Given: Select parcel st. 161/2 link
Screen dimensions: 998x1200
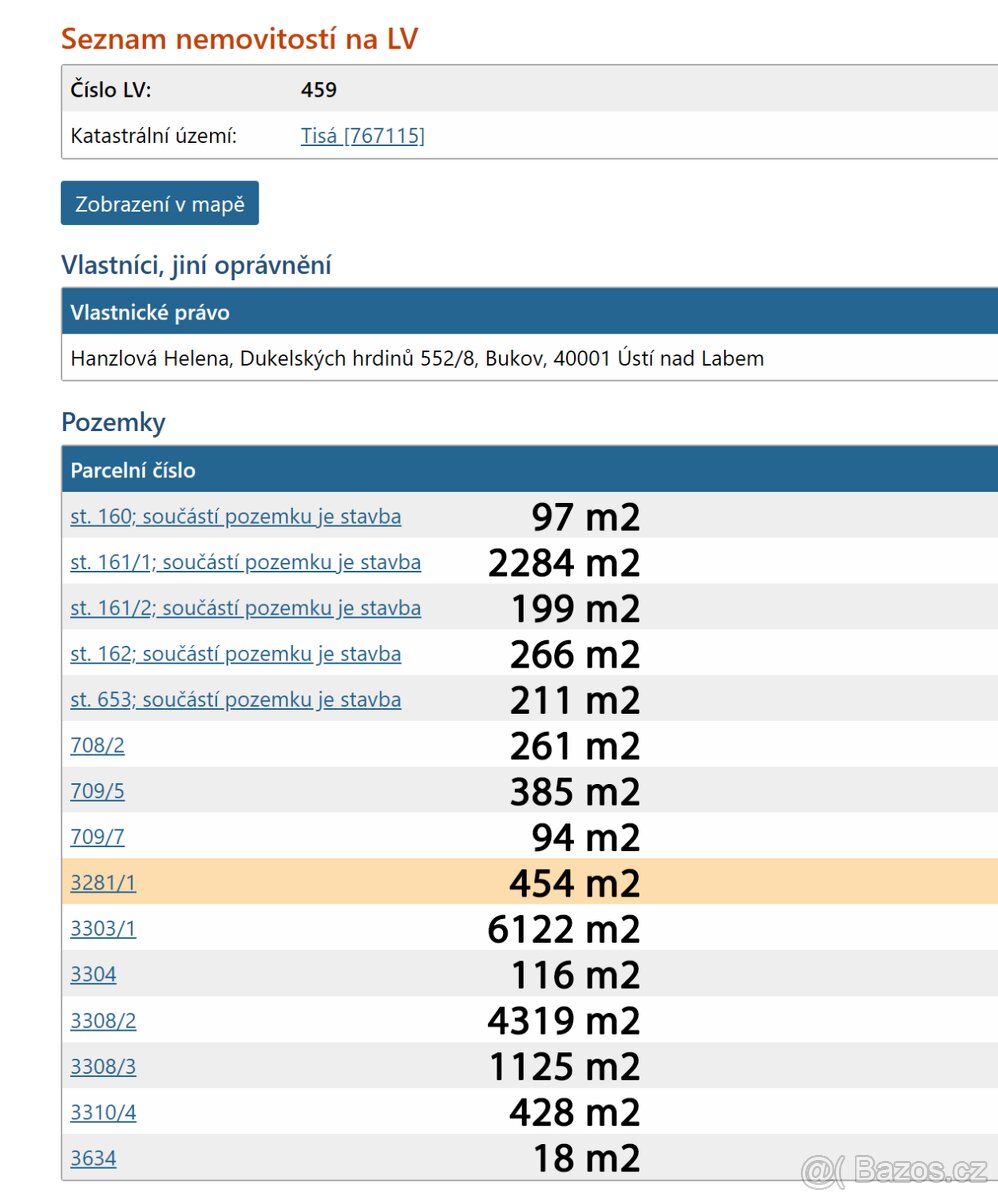Looking at the screenshot, I should [245, 608].
